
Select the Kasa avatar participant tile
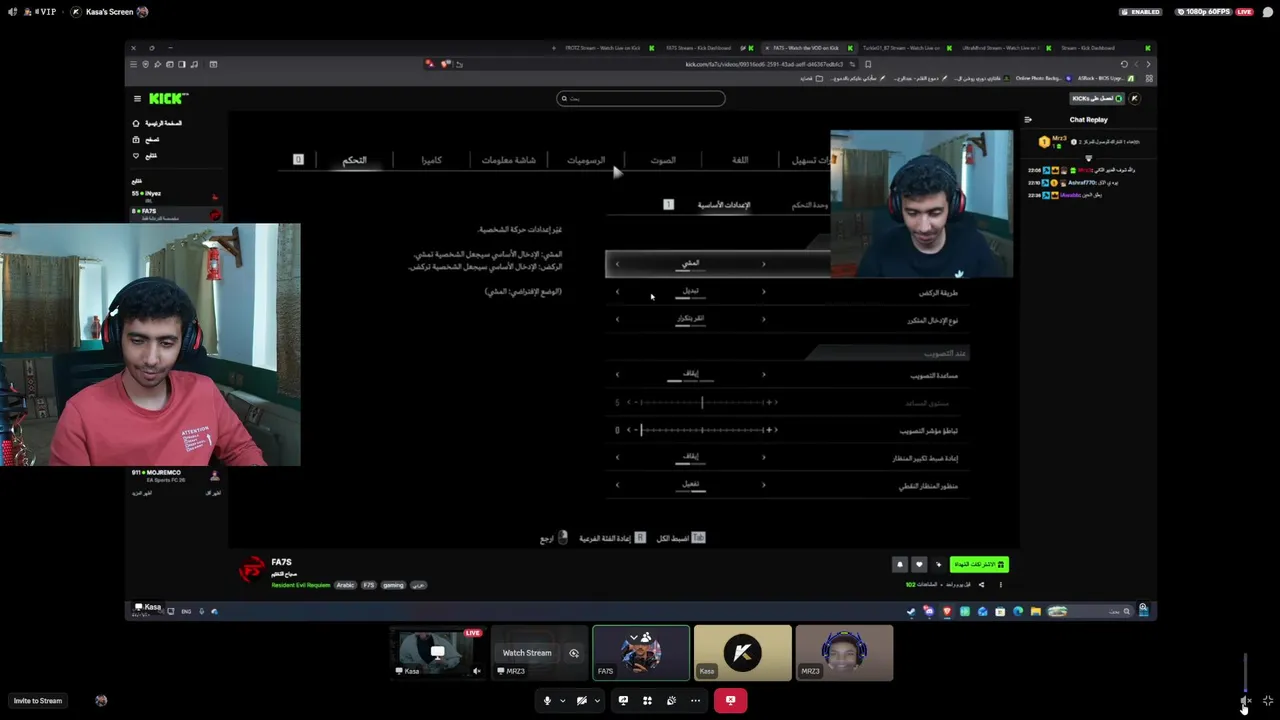coord(743,653)
